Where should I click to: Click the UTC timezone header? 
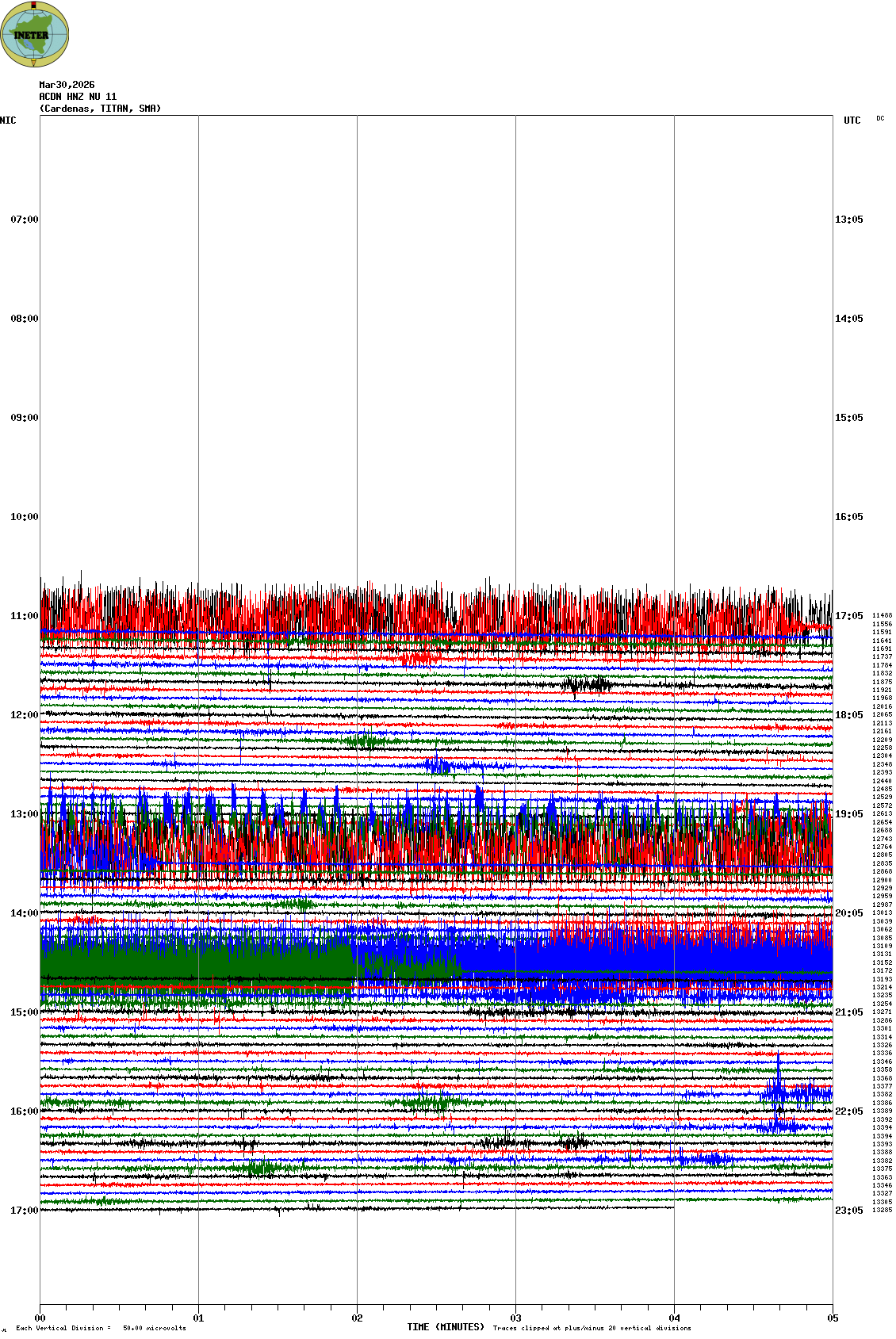pyautogui.click(x=852, y=121)
